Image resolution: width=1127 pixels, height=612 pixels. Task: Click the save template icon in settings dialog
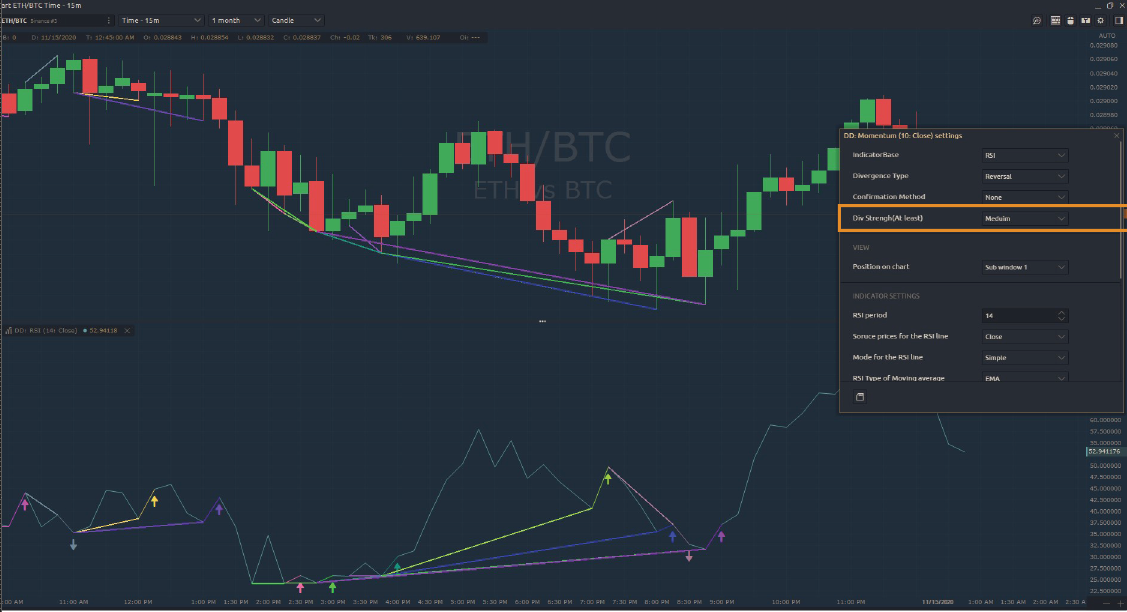[859, 397]
